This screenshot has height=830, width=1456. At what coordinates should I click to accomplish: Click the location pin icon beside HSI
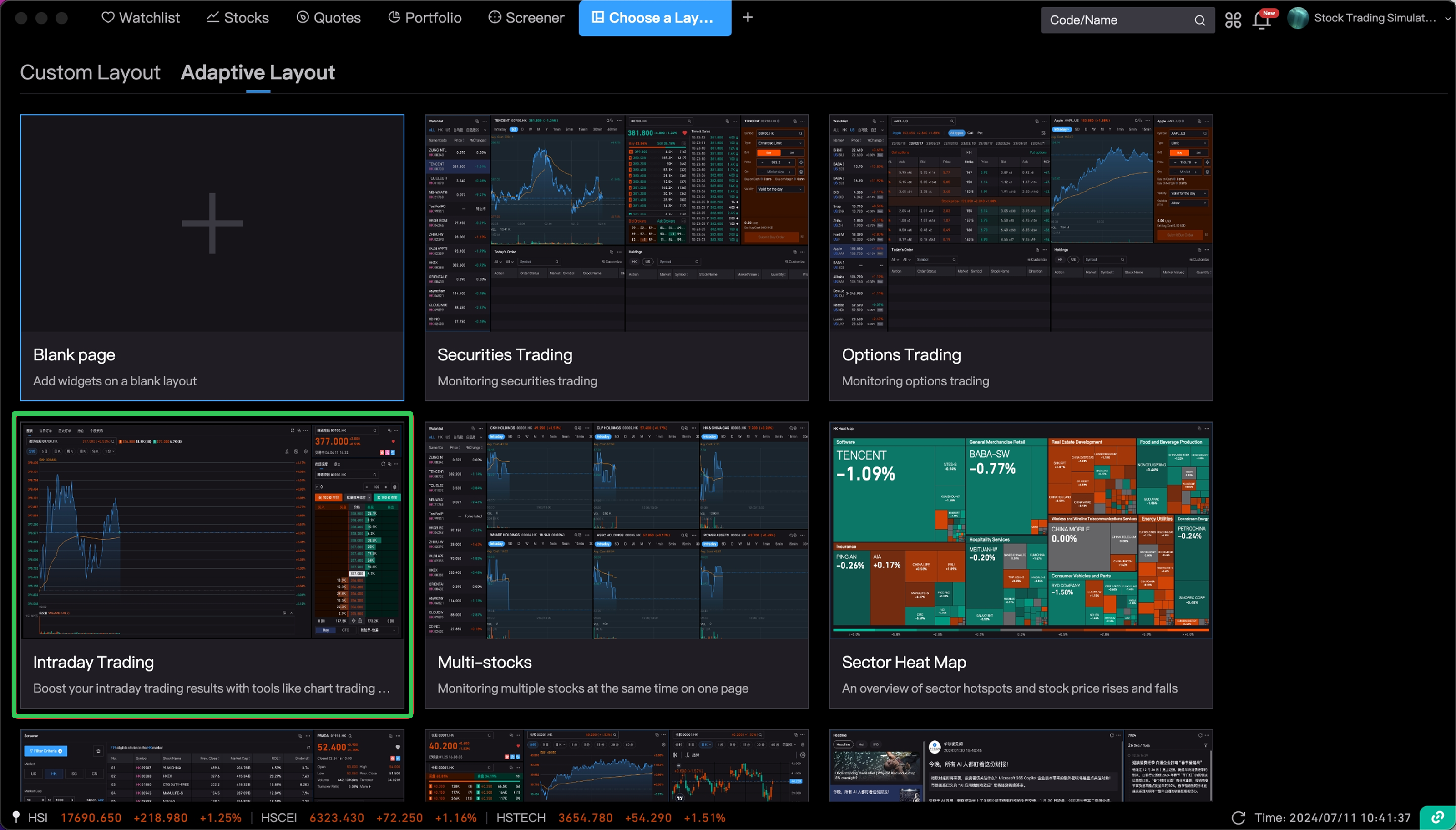tap(16, 817)
